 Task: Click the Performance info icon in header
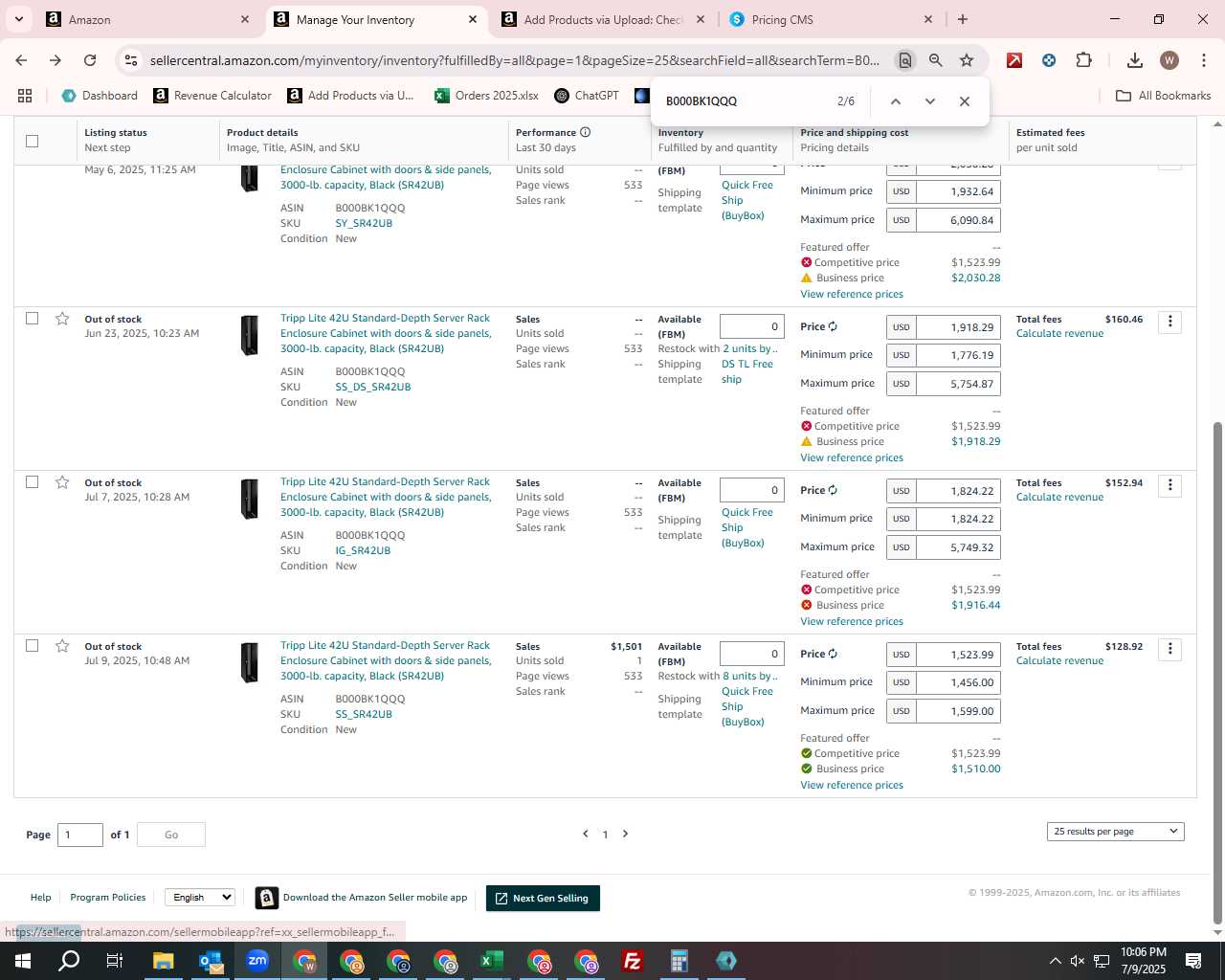[585, 132]
